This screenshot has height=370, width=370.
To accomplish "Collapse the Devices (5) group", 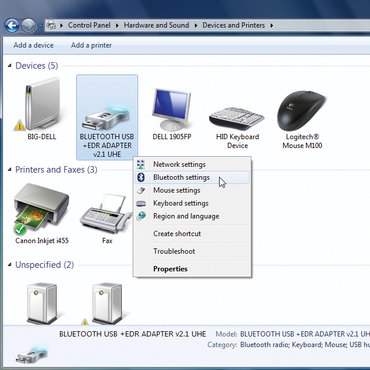I will tap(9, 66).
